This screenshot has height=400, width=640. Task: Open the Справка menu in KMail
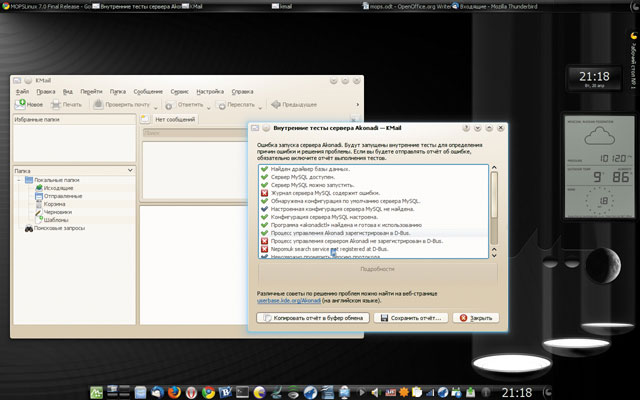[242, 91]
